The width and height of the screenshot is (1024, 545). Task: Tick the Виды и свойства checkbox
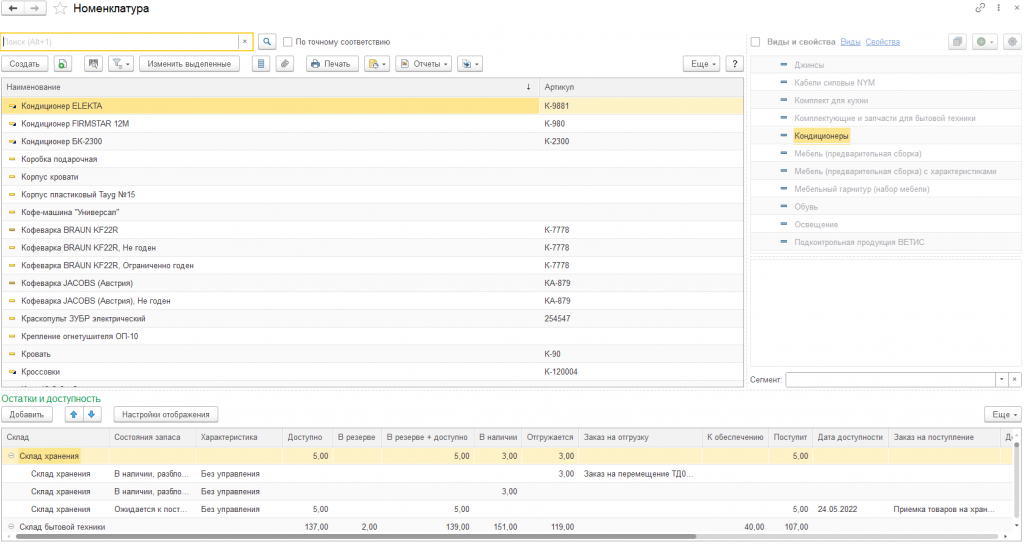click(x=755, y=42)
